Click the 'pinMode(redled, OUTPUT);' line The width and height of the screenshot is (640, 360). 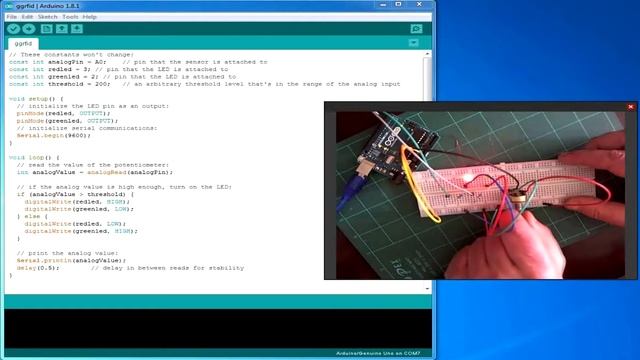[63, 113]
